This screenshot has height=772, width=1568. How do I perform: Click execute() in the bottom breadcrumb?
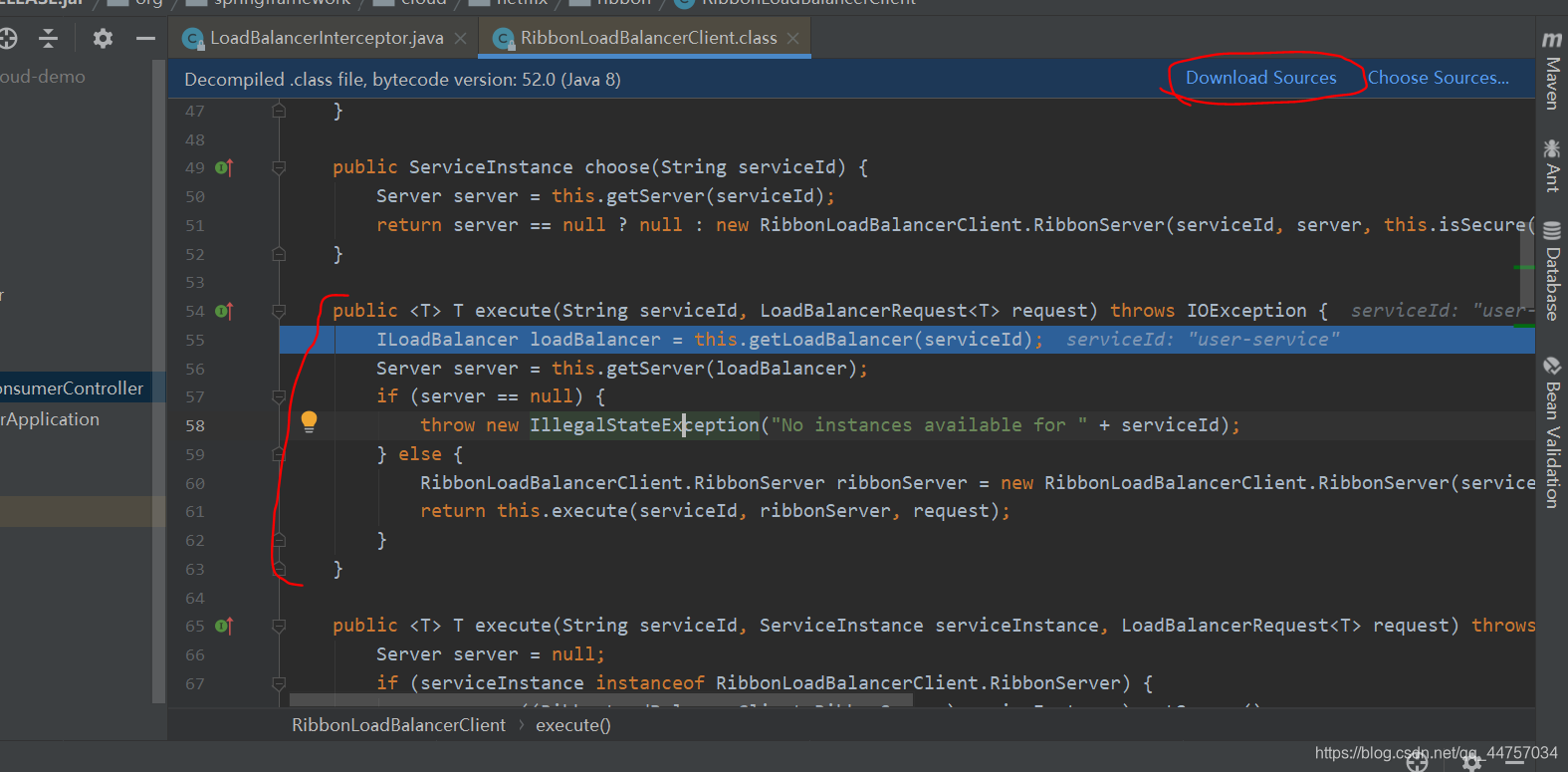coord(573,725)
